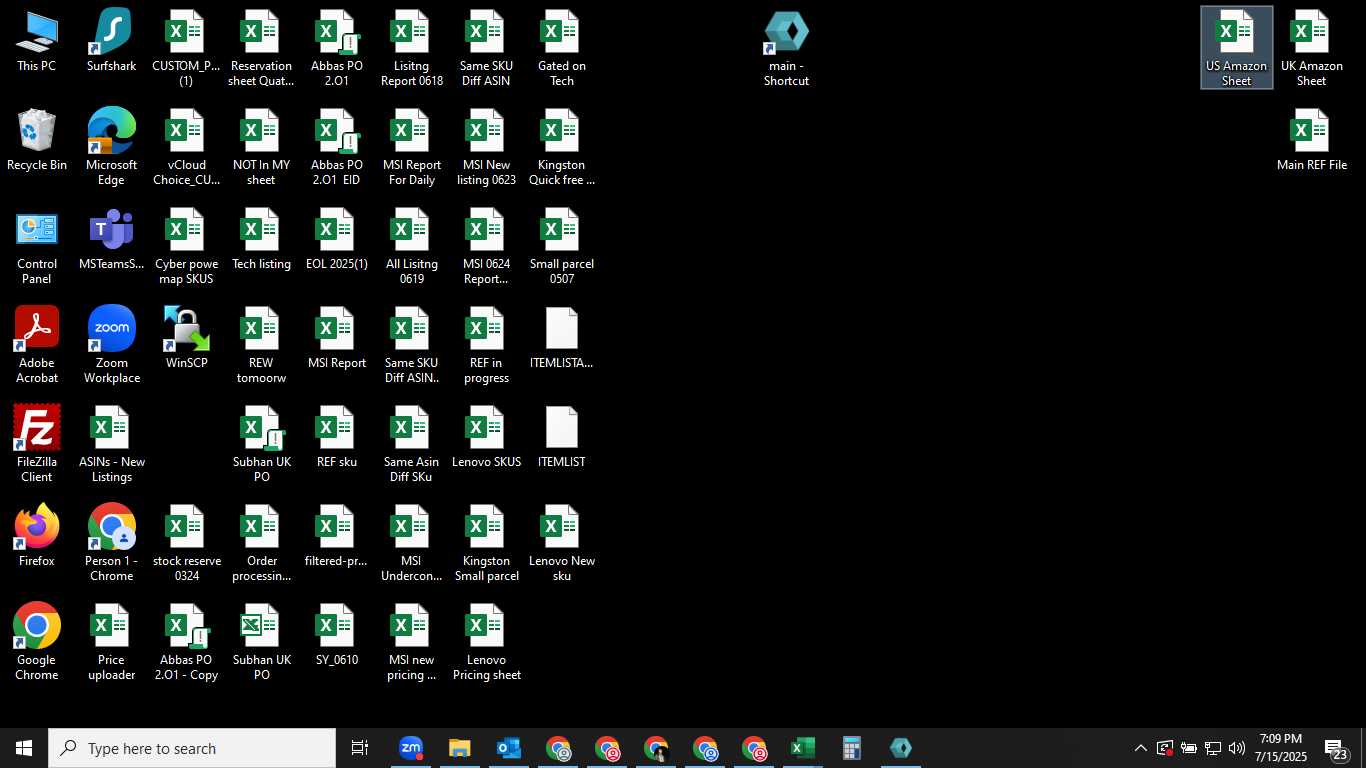The image size is (1366, 768).
Task: Open Zoom from the taskbar
Action: (x=410, y=748)
